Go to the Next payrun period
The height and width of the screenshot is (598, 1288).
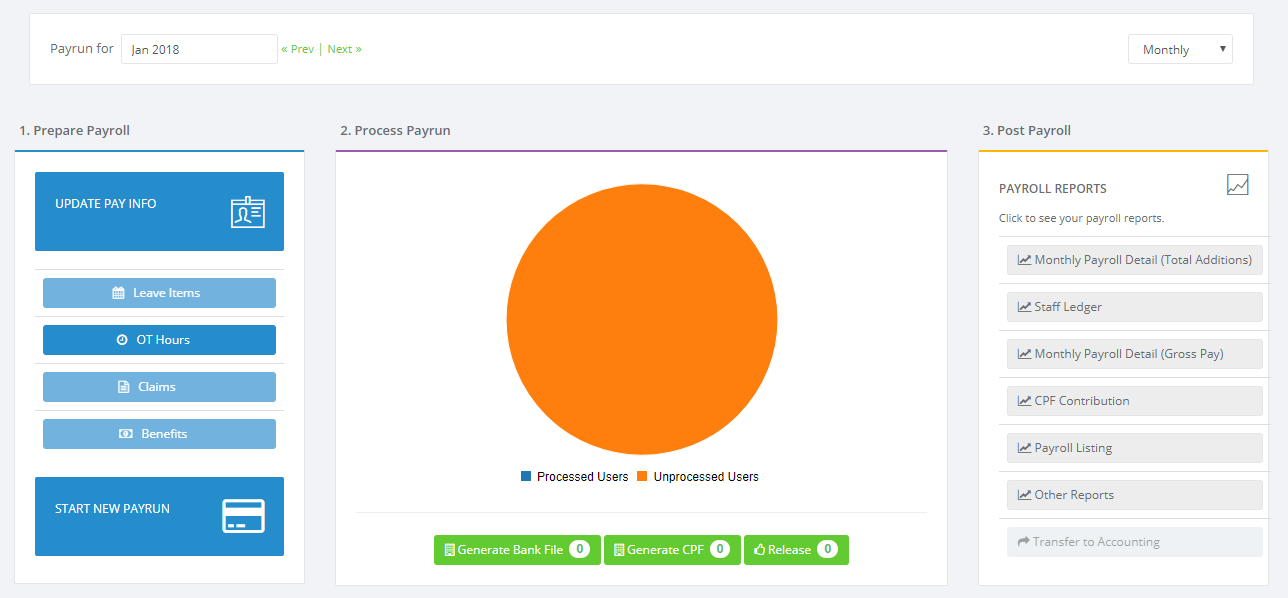[344, 49]
